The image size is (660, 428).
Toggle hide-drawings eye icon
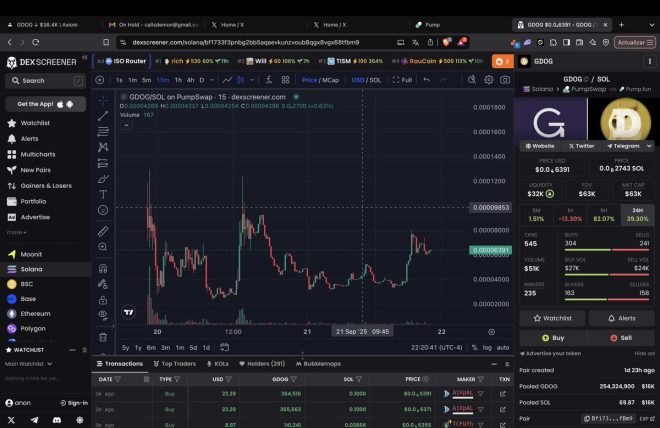pyautogui.click(x=103, y=314)
